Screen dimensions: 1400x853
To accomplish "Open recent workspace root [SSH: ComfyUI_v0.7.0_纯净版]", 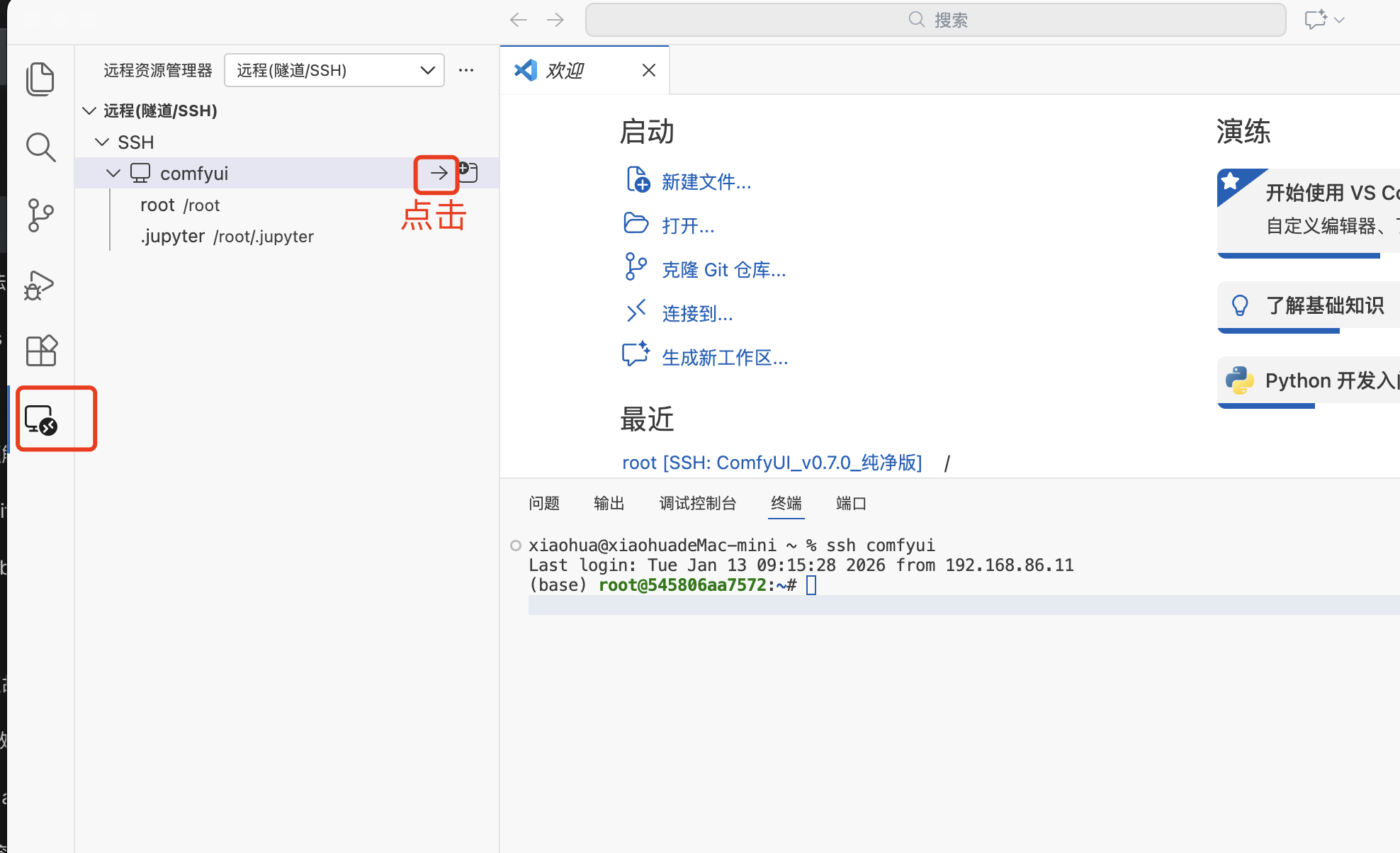I will [x=772, y=462].
